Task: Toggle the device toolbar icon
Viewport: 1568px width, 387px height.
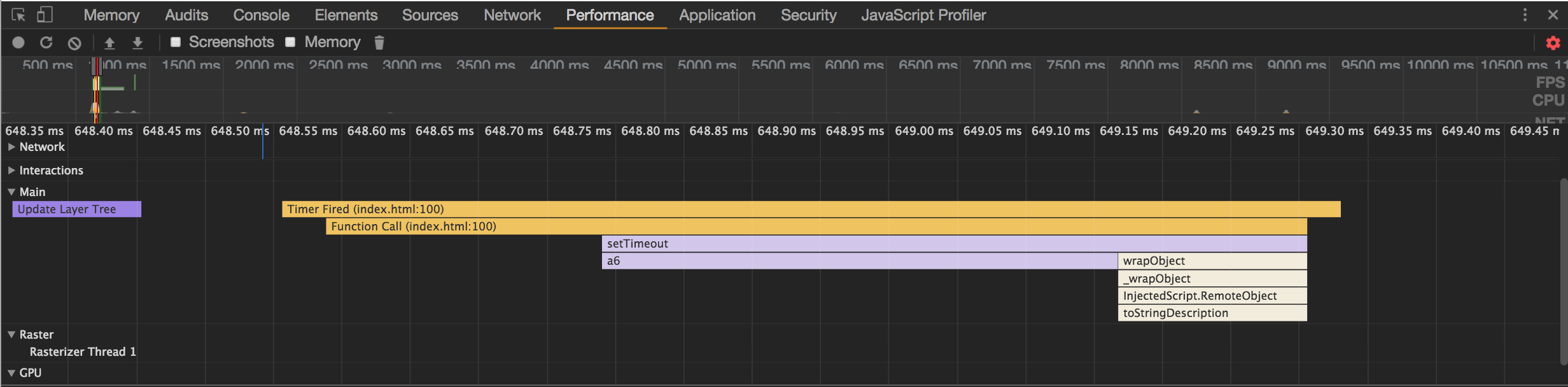Action: tap(45, 15)
